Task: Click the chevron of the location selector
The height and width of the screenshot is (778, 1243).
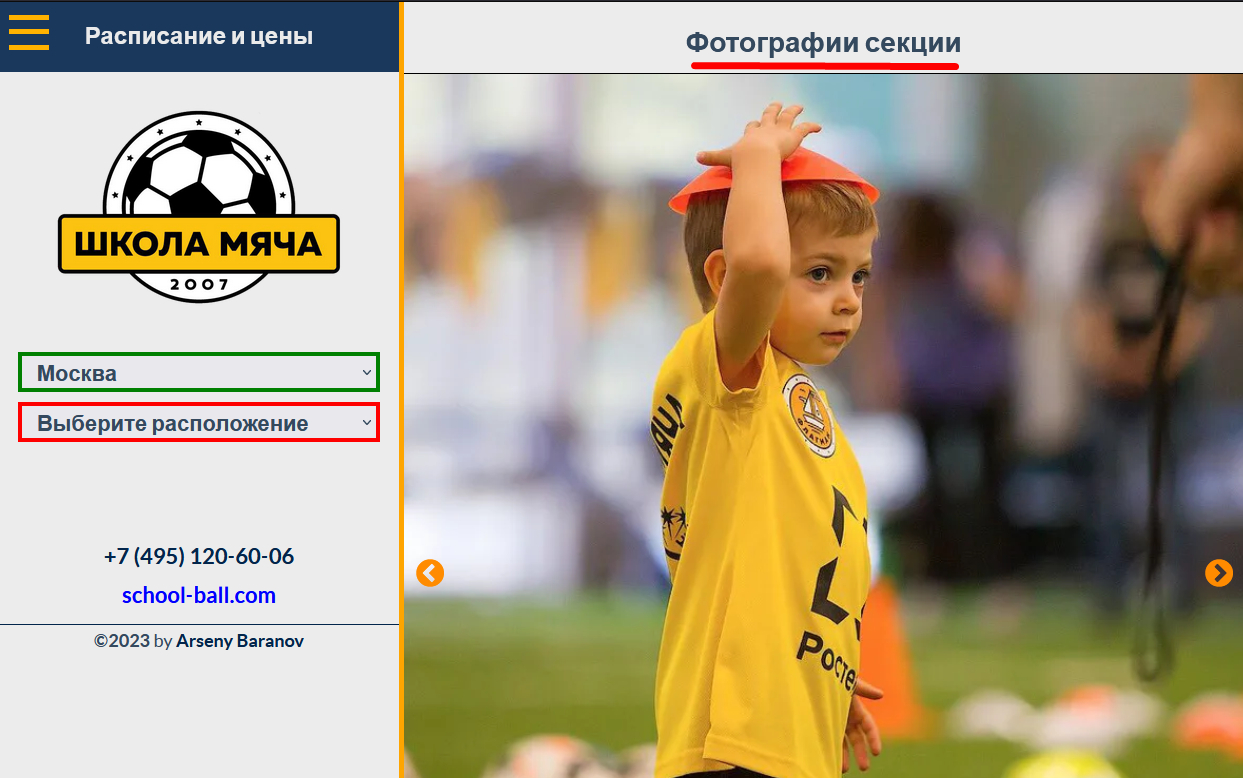Action: 366,422
